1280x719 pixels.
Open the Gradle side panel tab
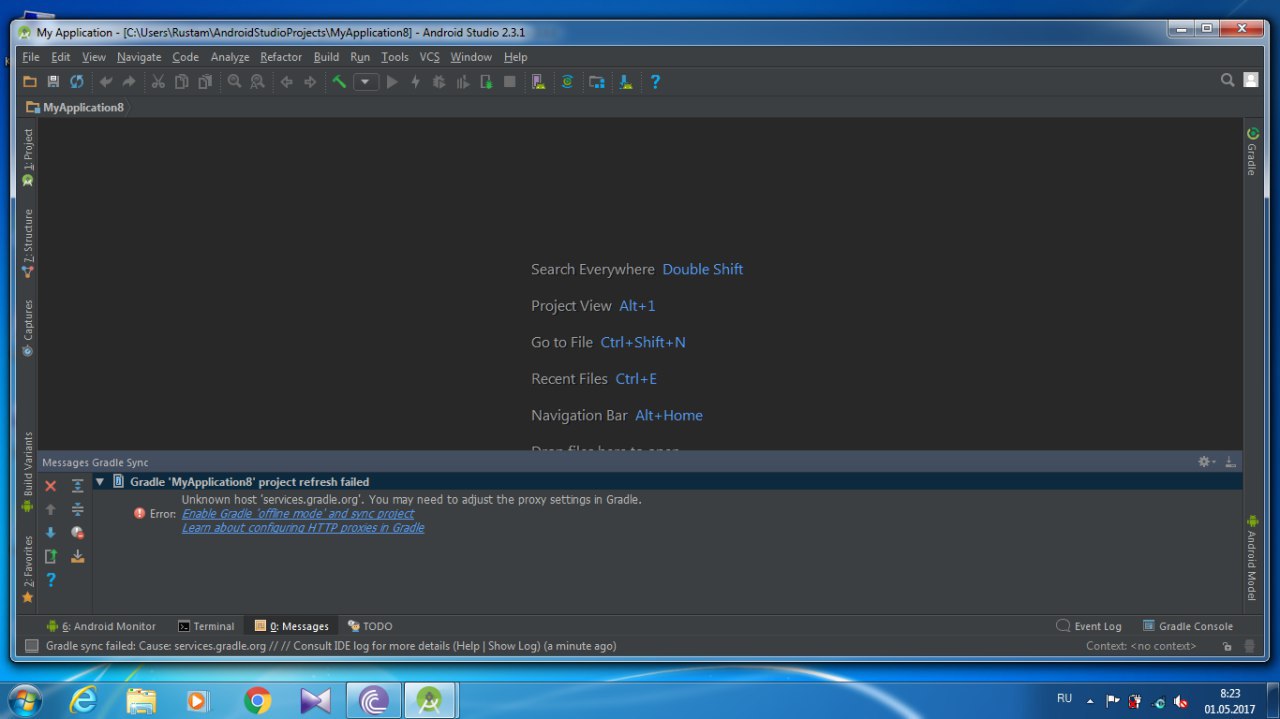(1251, 151)
